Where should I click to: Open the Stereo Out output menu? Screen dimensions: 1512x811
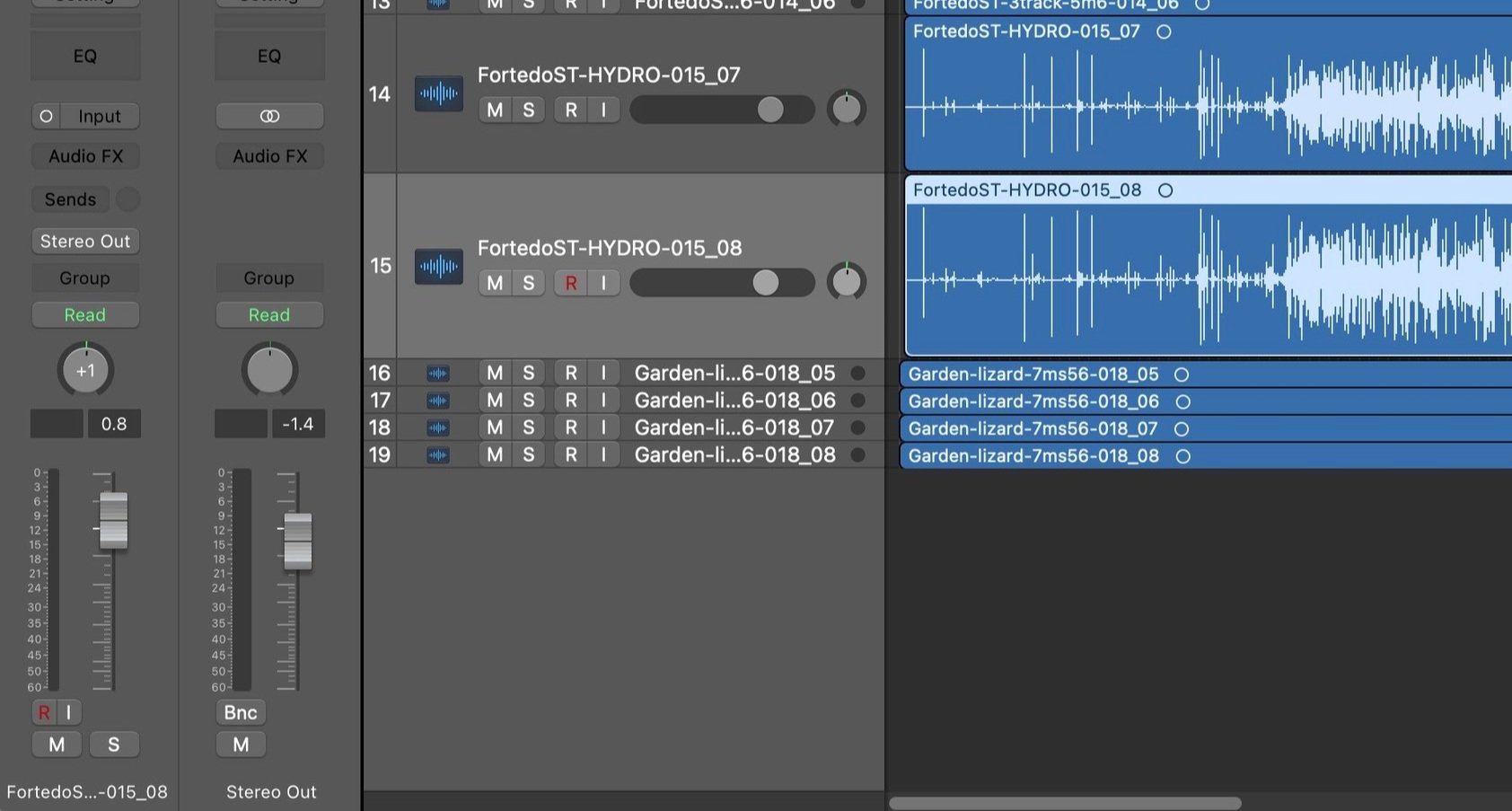[x=85, y=241]
